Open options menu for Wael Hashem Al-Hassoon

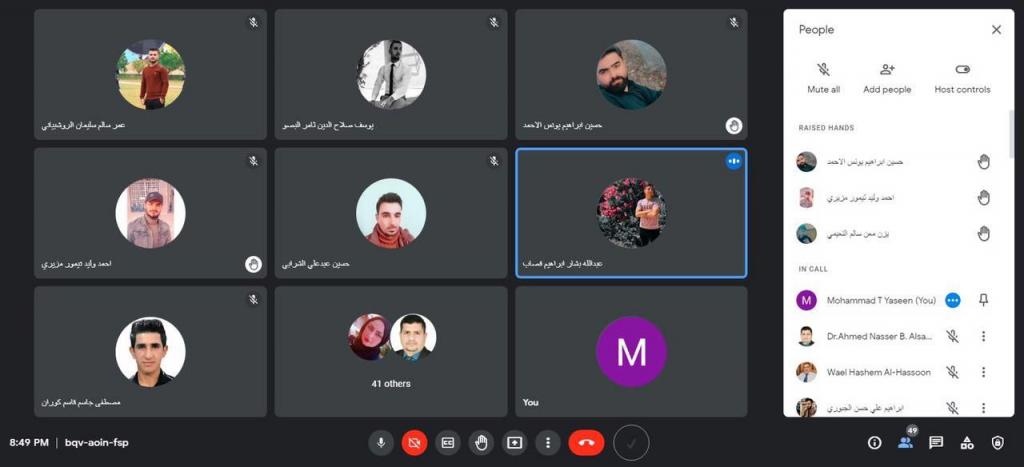pyautogui.click(x=983, y=372)
